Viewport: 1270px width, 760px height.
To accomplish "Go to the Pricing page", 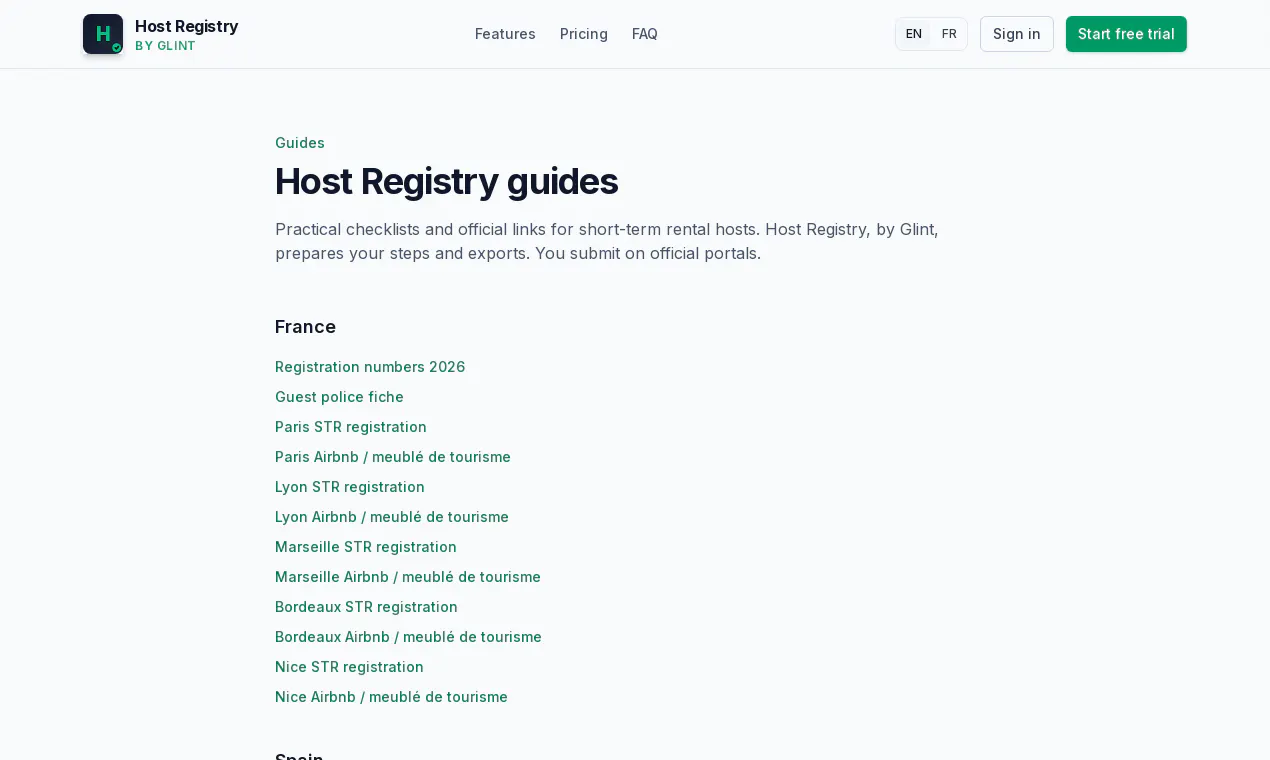I will (584, 34).
